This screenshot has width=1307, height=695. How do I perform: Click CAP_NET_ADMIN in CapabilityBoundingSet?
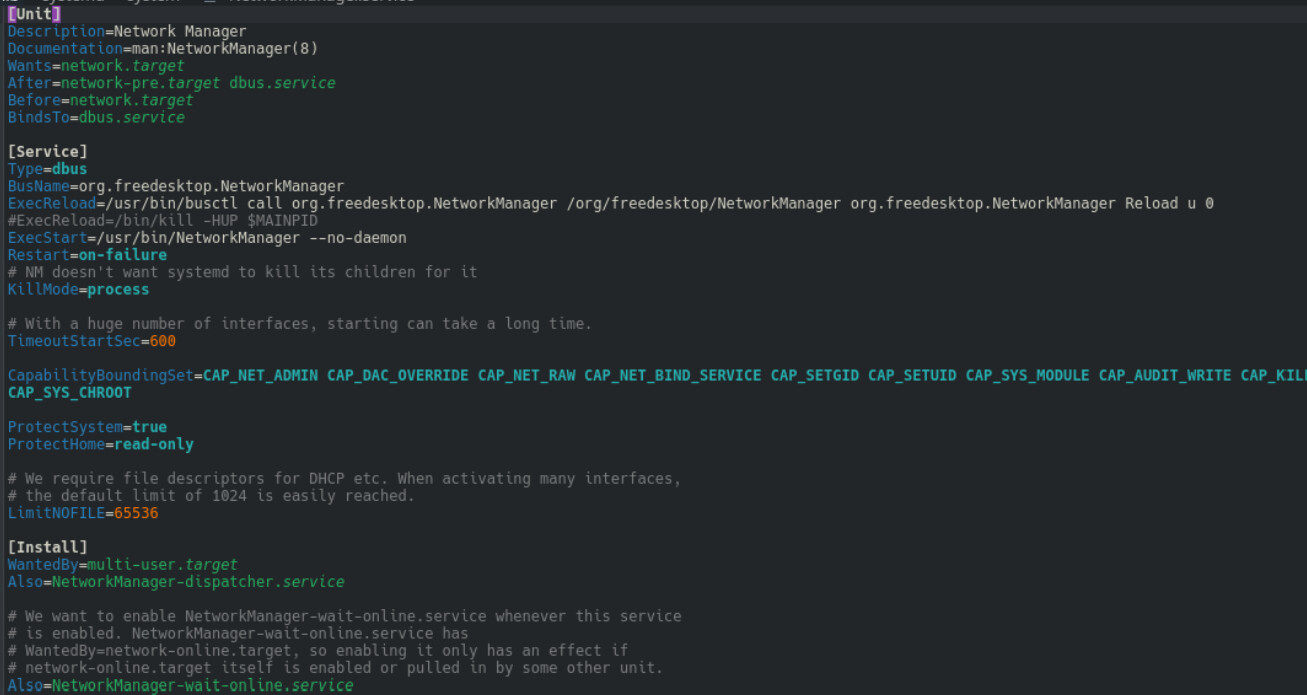pos(260,376)
